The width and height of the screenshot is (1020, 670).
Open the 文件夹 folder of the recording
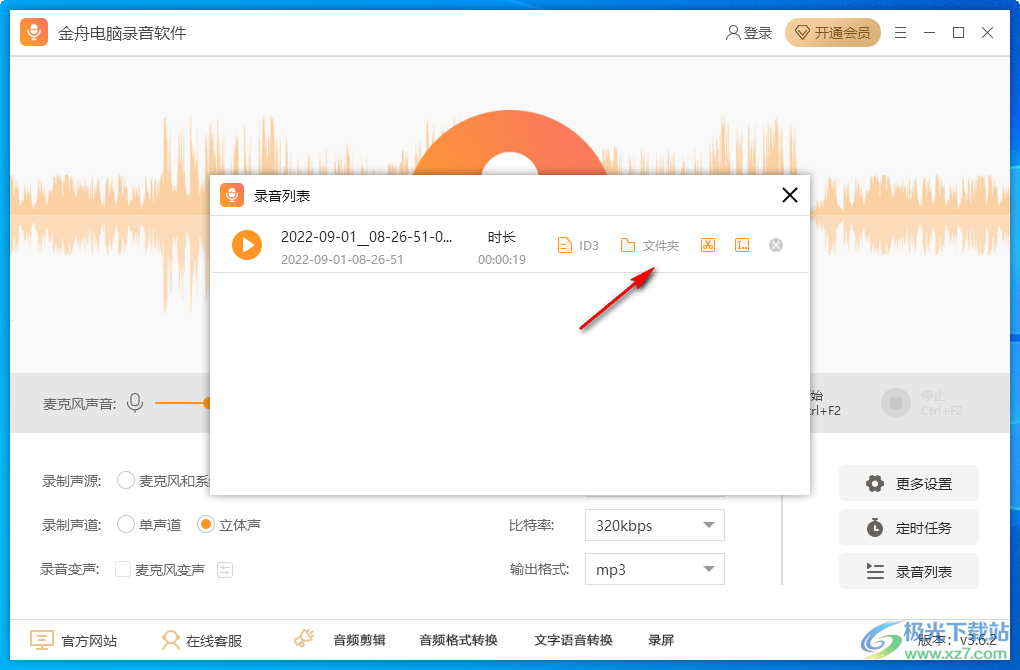pos(649,244)
